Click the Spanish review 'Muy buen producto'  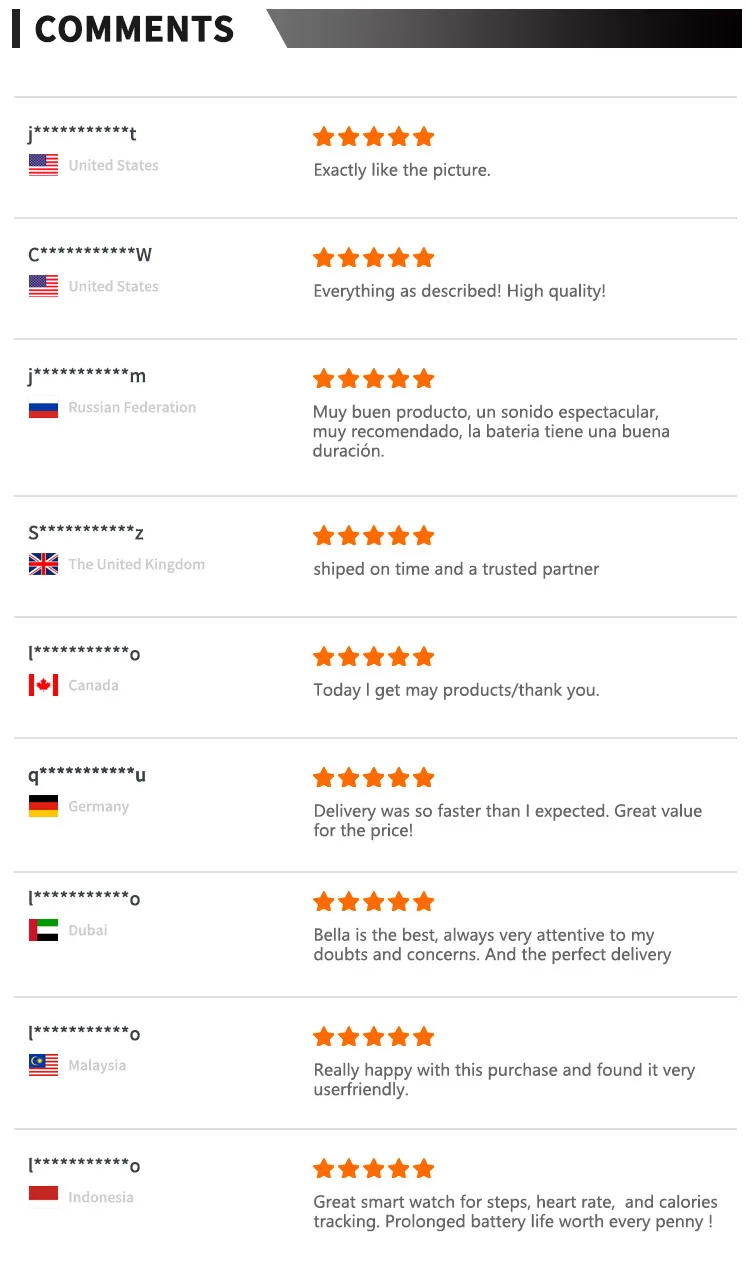tap(490, 431)
